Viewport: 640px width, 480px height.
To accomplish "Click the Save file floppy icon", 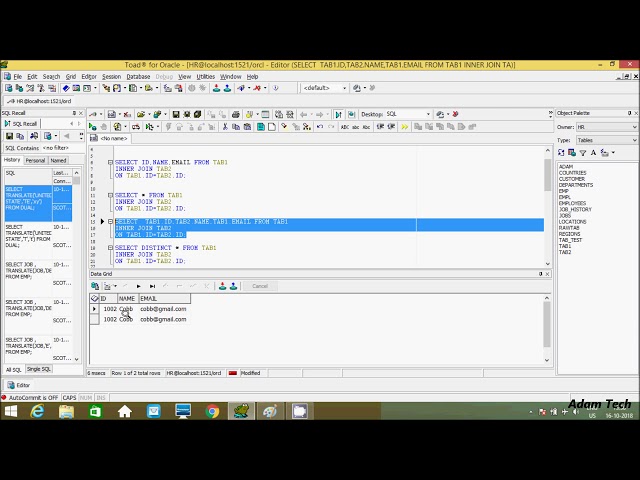I will pyautogui.click(x=176, y=114).
